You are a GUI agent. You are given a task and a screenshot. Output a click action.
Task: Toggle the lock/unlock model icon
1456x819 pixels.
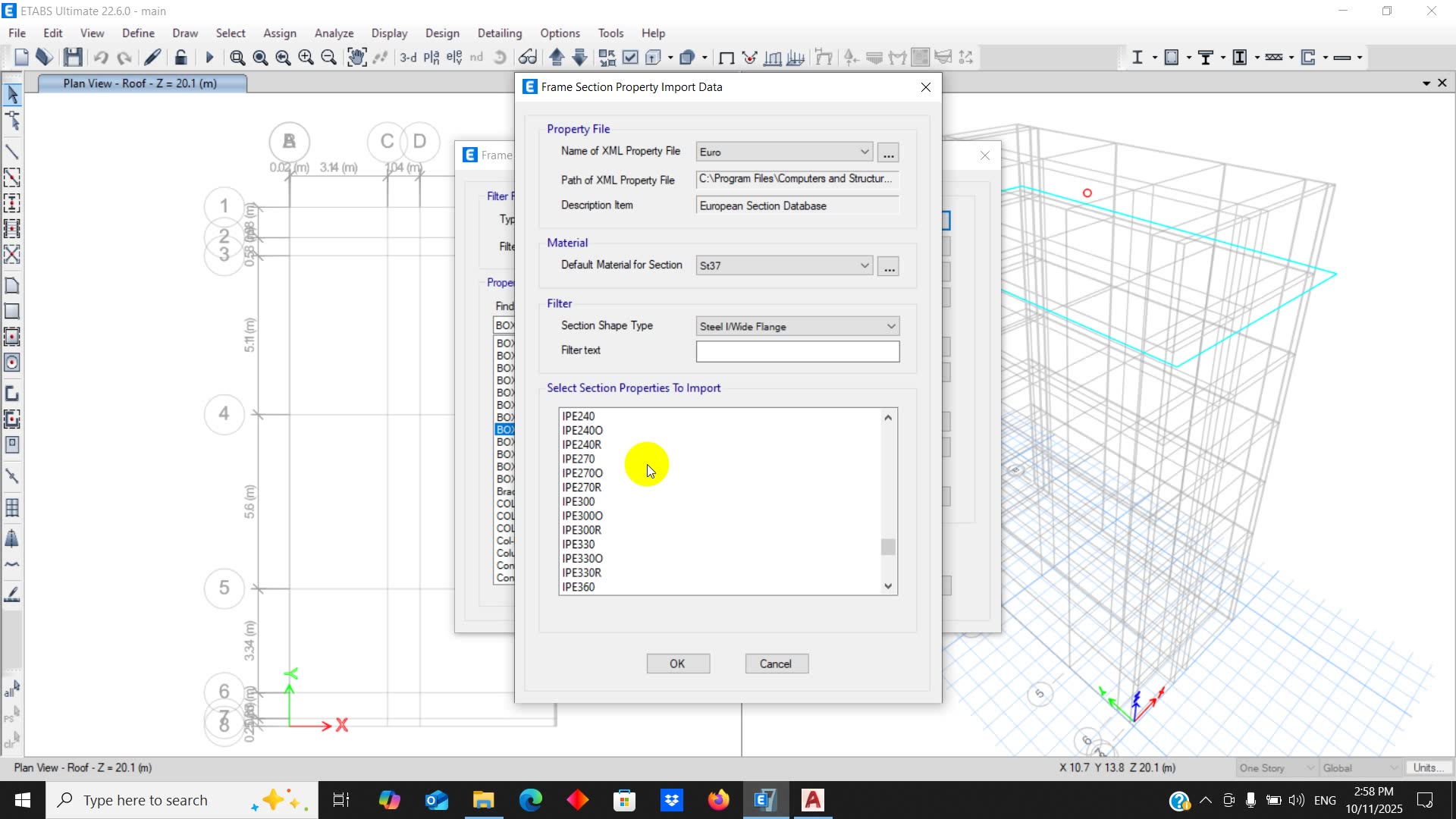pos(180,57)
